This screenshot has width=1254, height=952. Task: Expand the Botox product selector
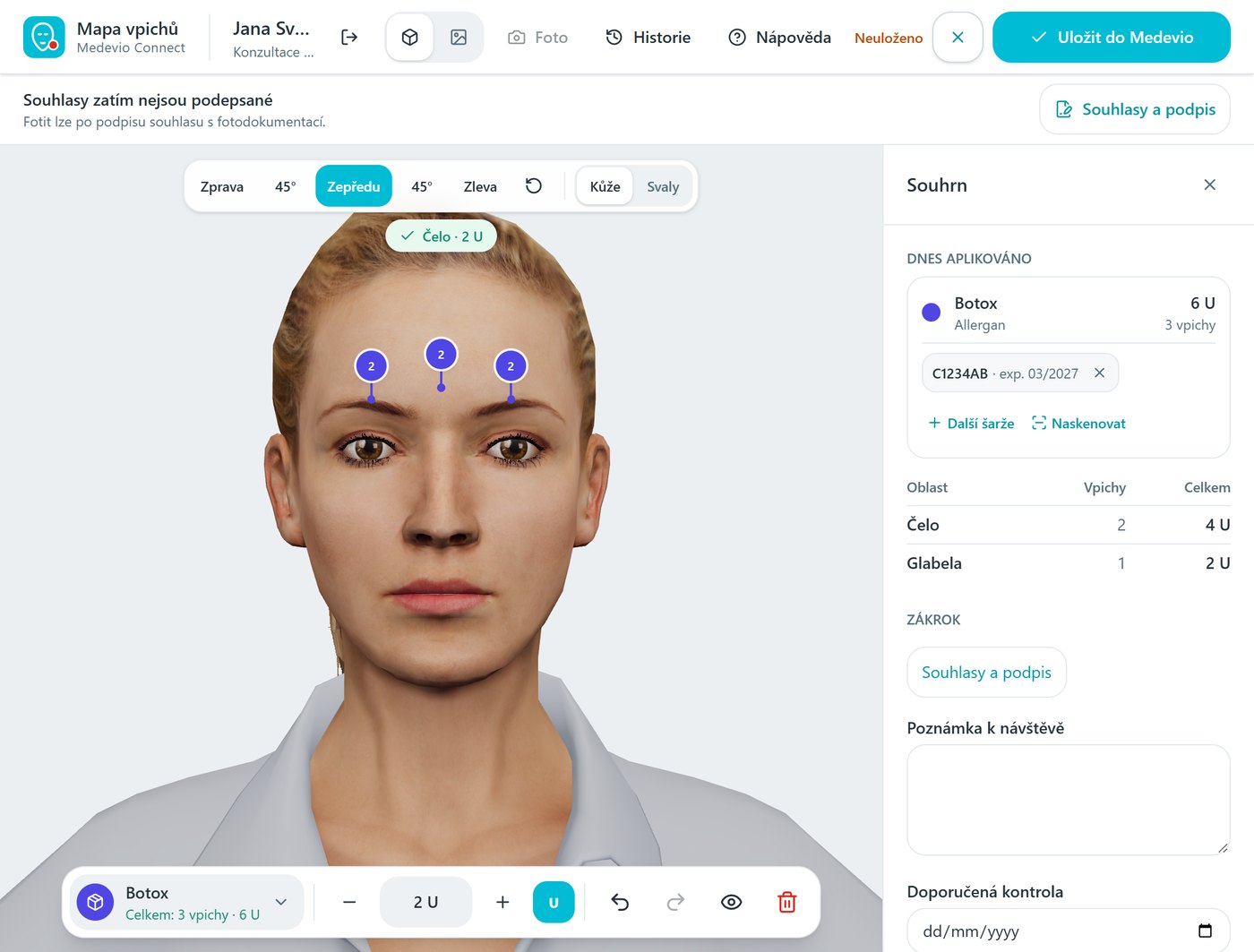tap(187, 903)
